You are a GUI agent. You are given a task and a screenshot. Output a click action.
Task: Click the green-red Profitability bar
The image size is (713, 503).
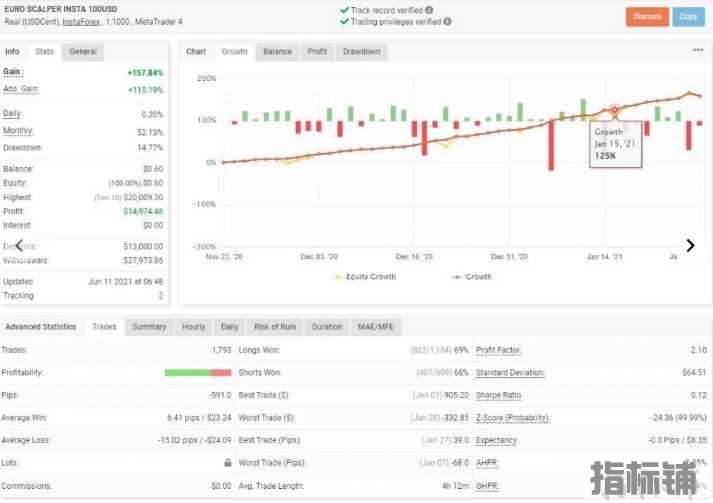(x=197, y=372)
